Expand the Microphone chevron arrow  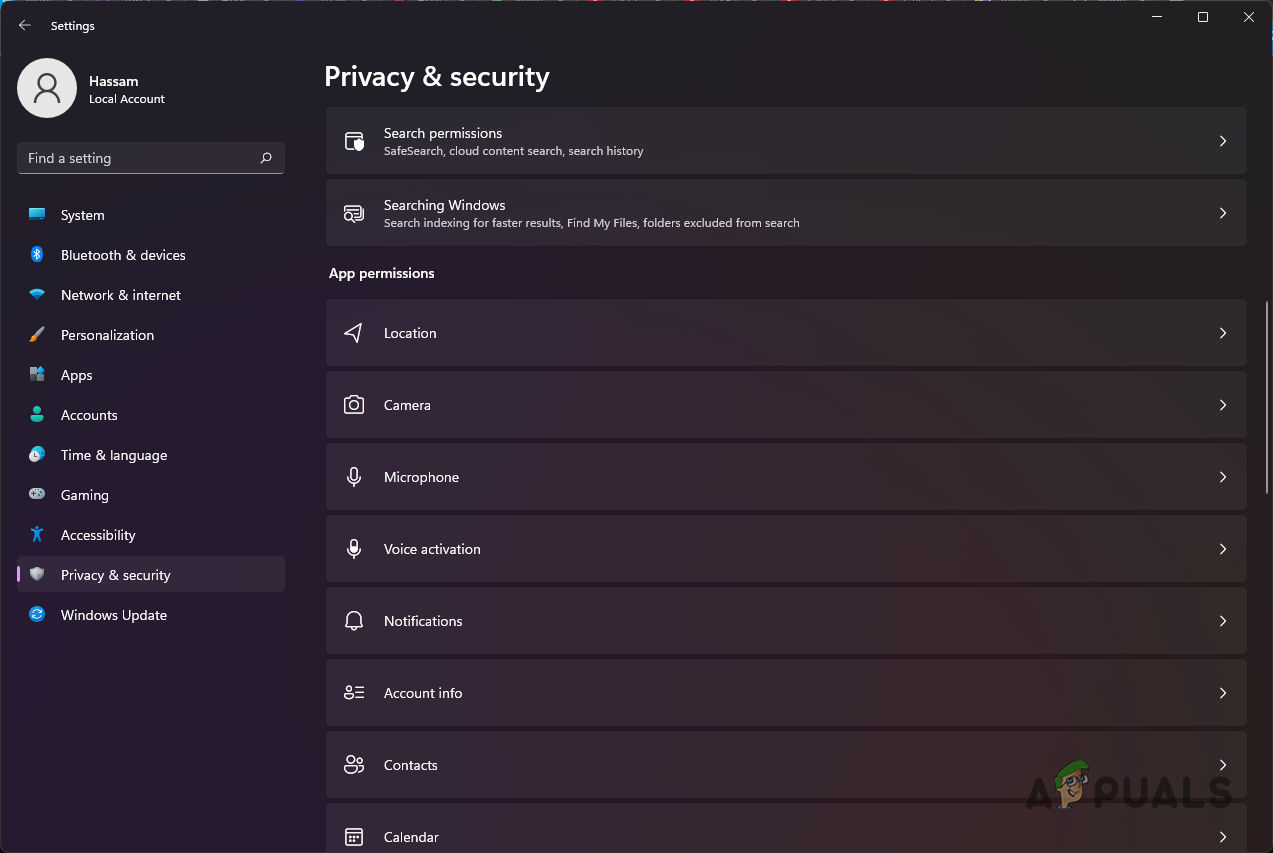point(1222,477)
